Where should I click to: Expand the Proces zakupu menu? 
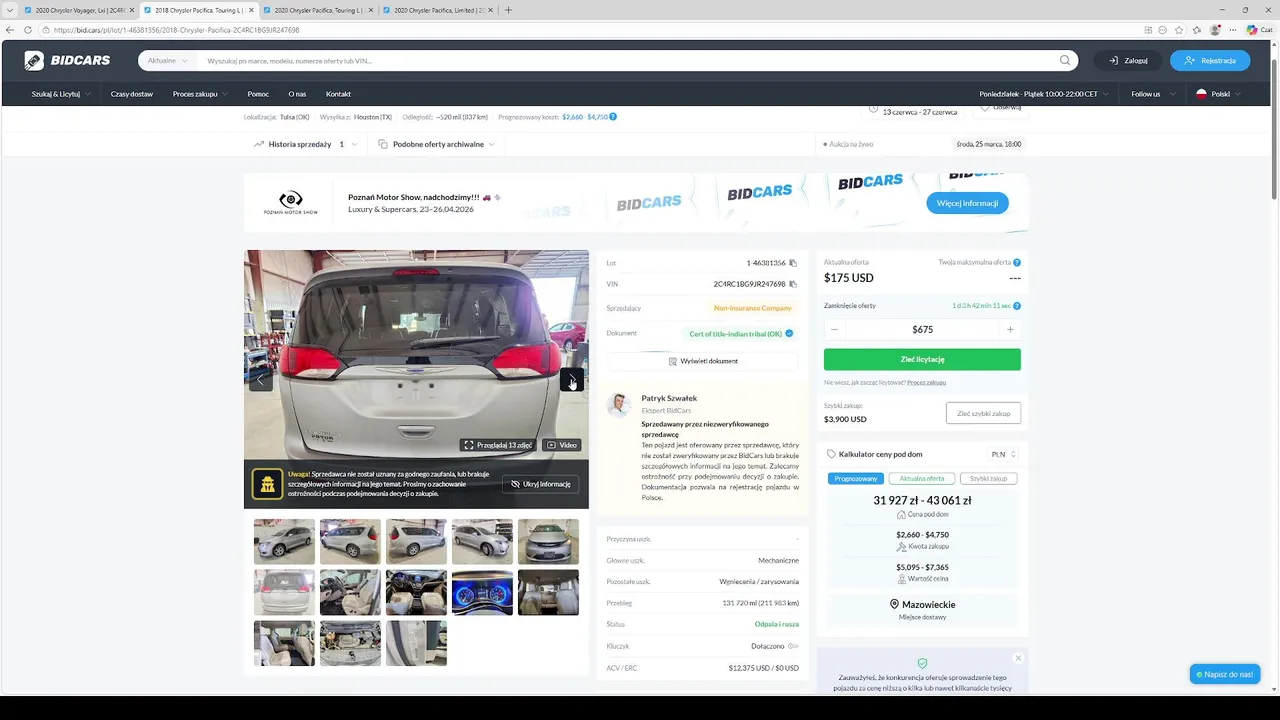click(x=200, y=94)
